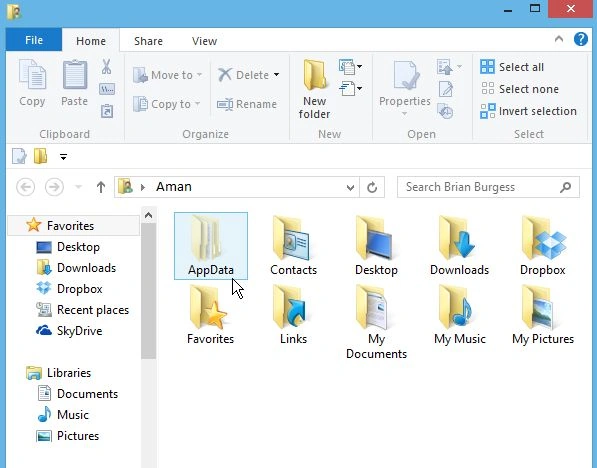Click the Edit icon in Open group
This screenshot has width=597, height=468.
[446, 89]
